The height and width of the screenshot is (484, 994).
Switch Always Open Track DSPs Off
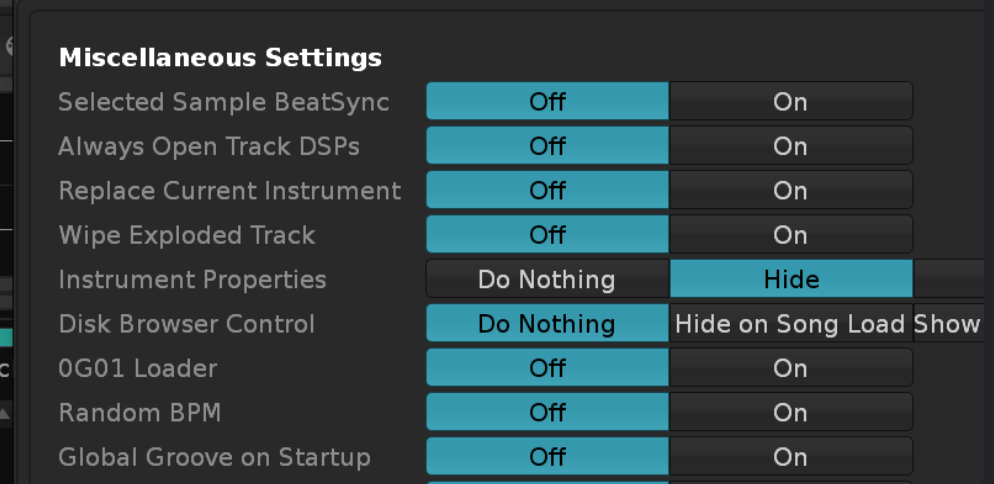(x=547, y=146)
